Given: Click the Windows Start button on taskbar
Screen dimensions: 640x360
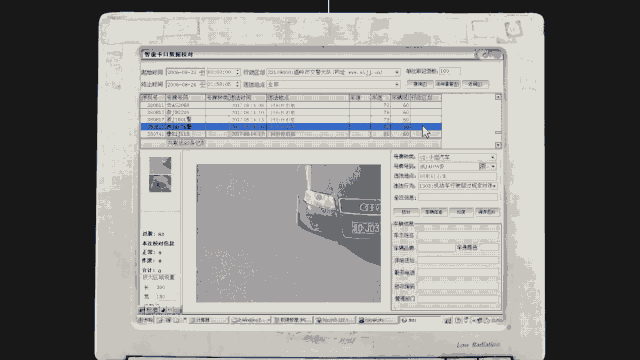Looking at the screenshot, I should pyautogui.click(x=146, y=320).
